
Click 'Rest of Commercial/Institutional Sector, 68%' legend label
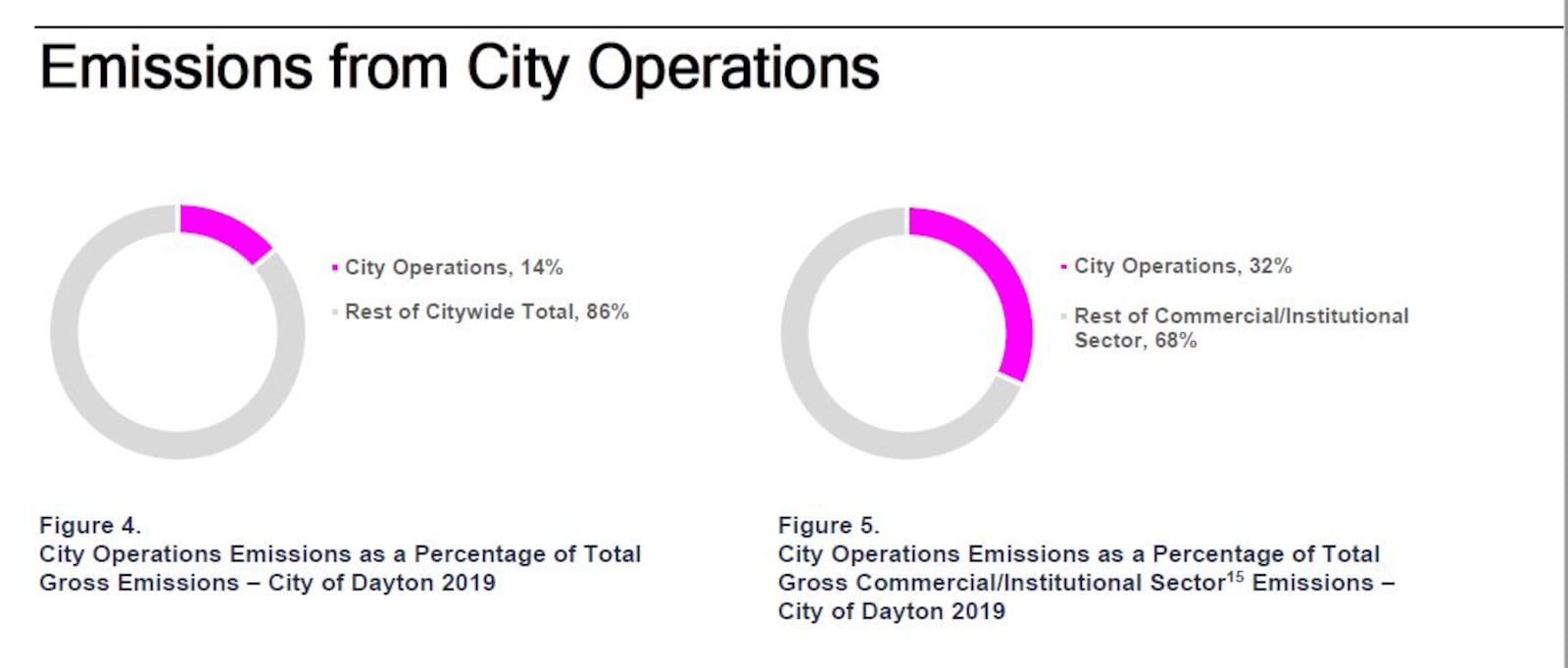pos(1241,328)
